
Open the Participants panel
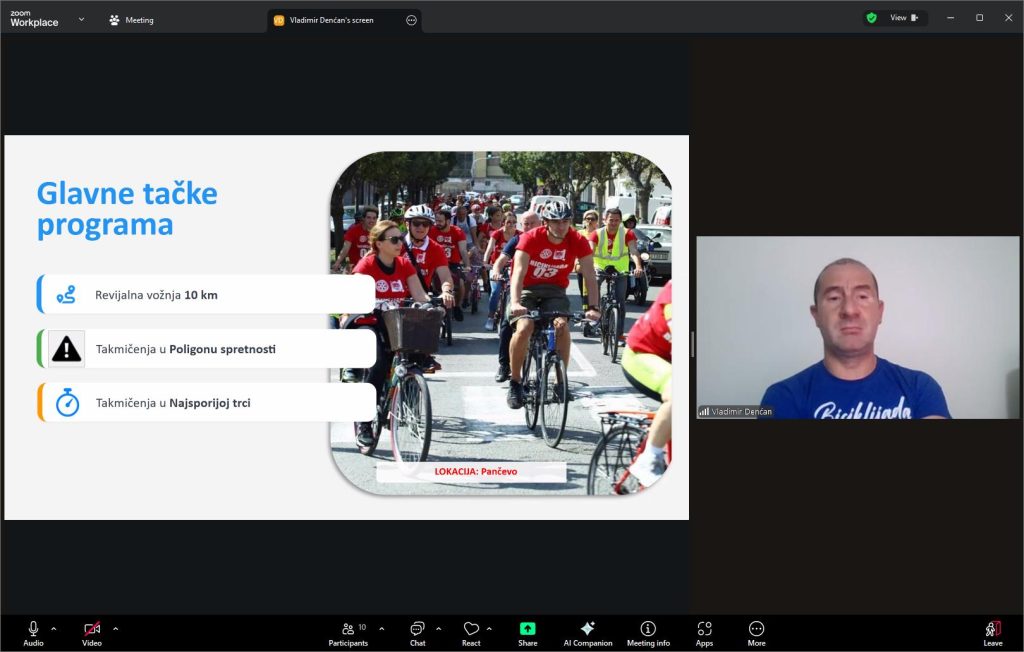tap(348, 633)
